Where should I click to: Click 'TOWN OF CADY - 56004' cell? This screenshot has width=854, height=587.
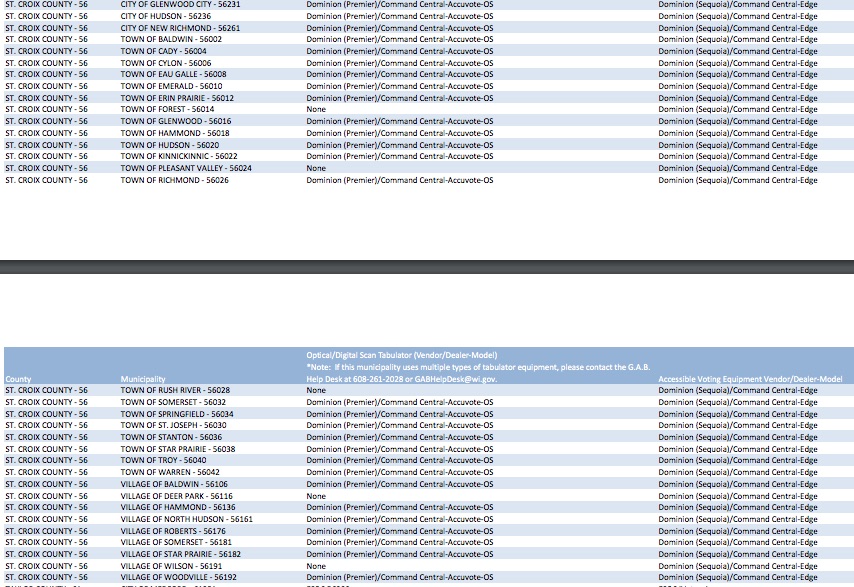(x=163, y=51)
